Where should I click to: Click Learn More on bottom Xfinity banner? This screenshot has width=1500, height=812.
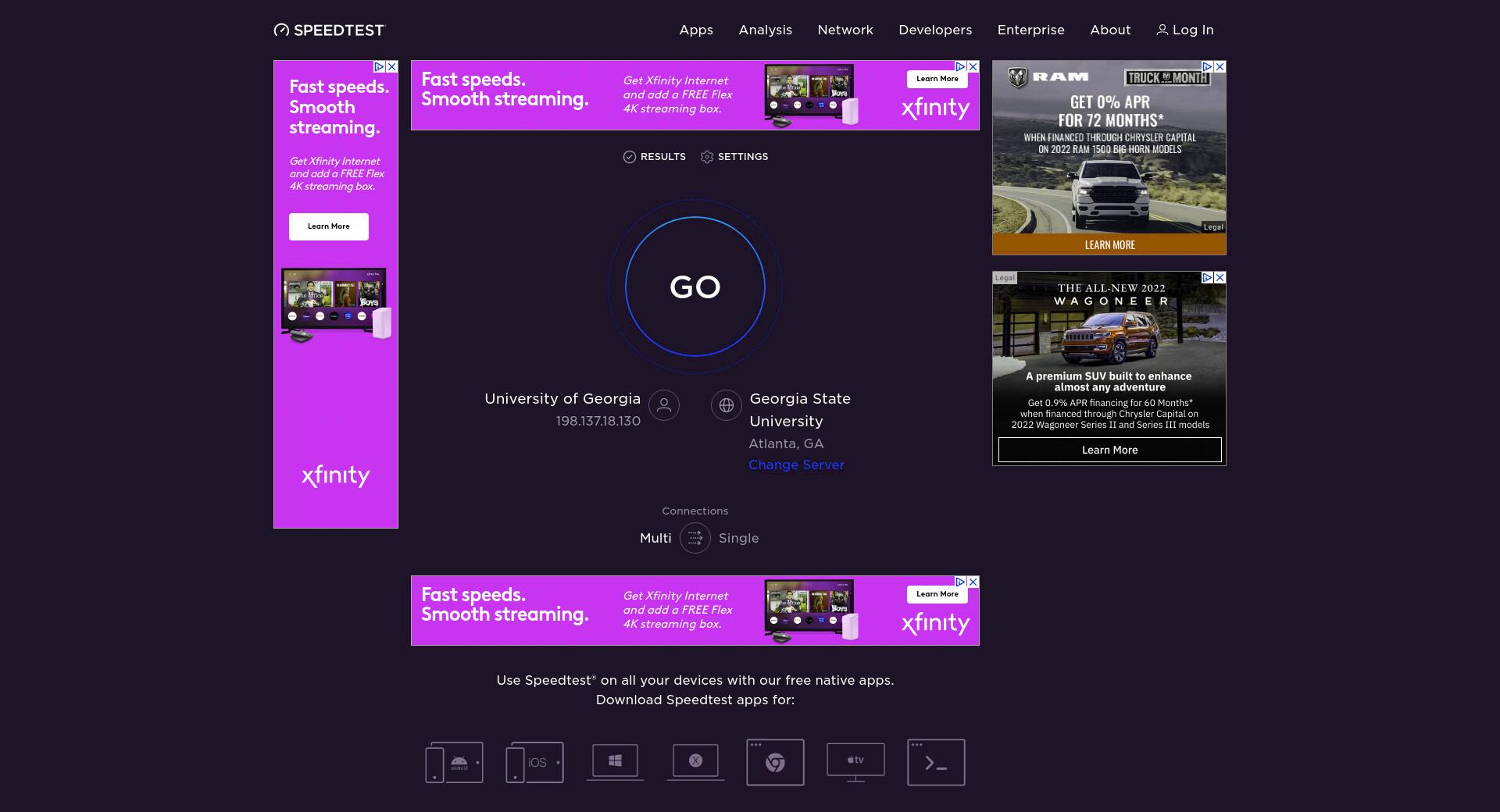(x=937, y=594)
